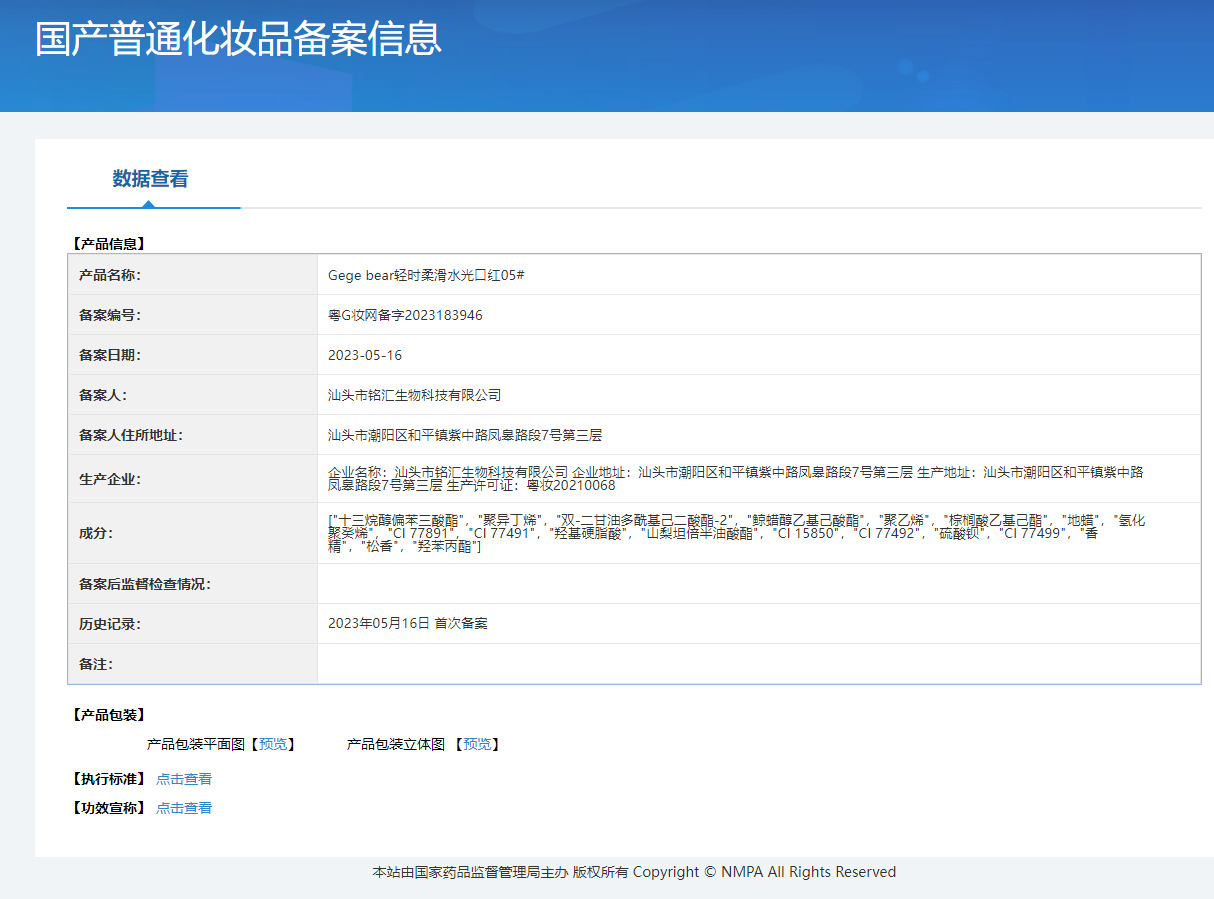Open the 产品包装立体图 预览 link
Image resolution: width=1214 pixels, height=899 pixels.
click(x=476, y=744)
